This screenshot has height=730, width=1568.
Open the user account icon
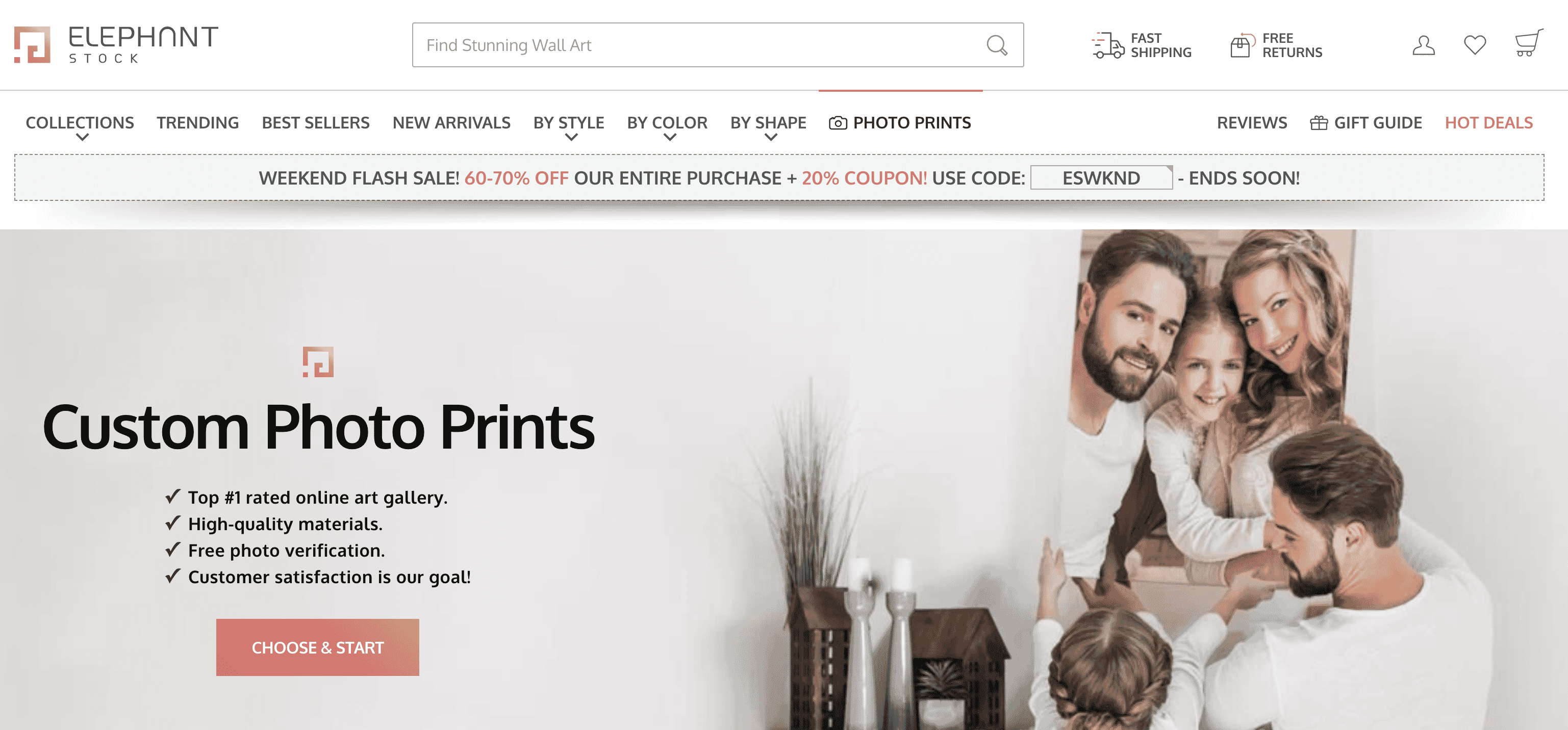coord(1423,45)
